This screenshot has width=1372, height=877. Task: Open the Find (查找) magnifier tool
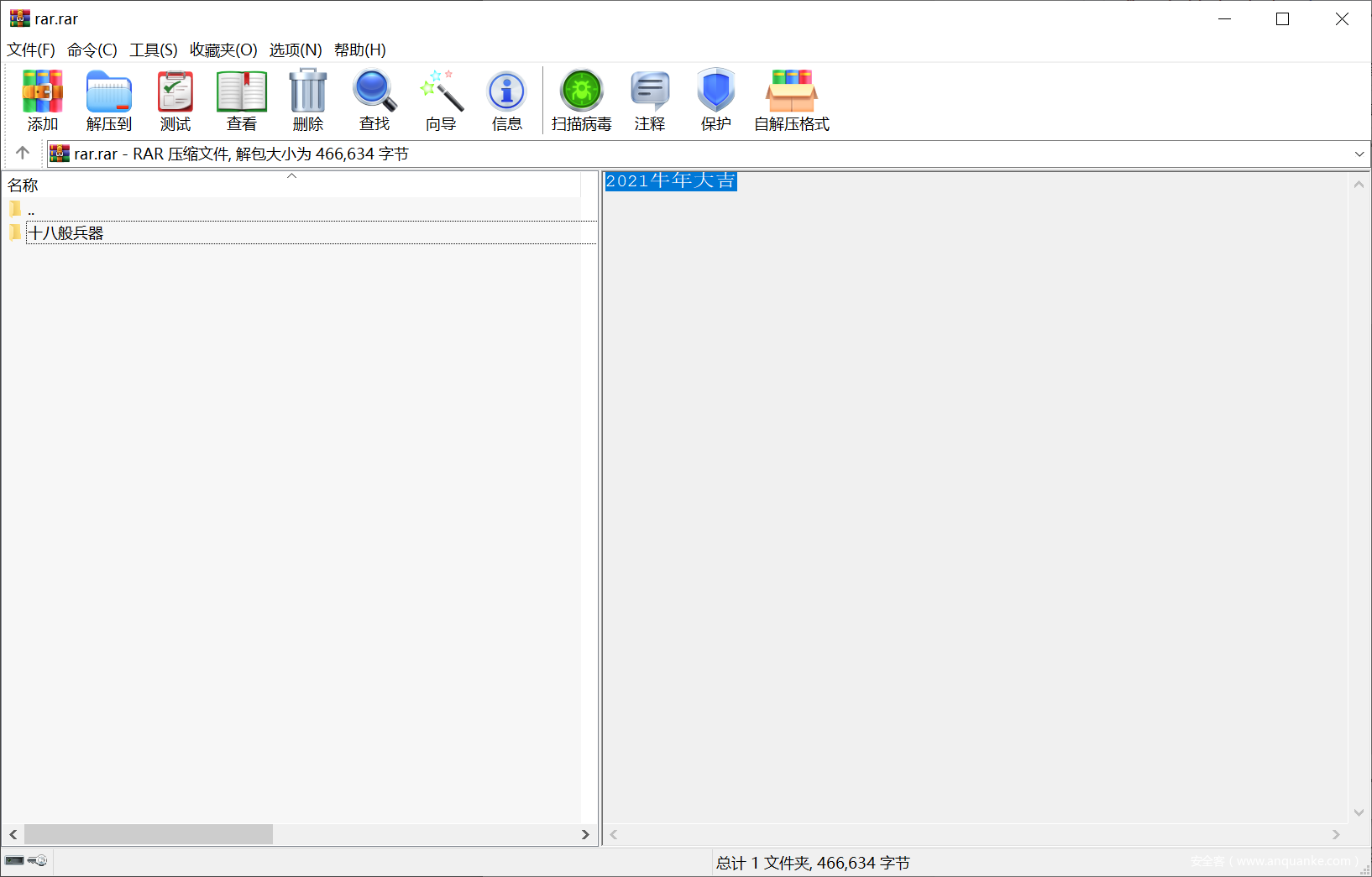pos(374,92)
